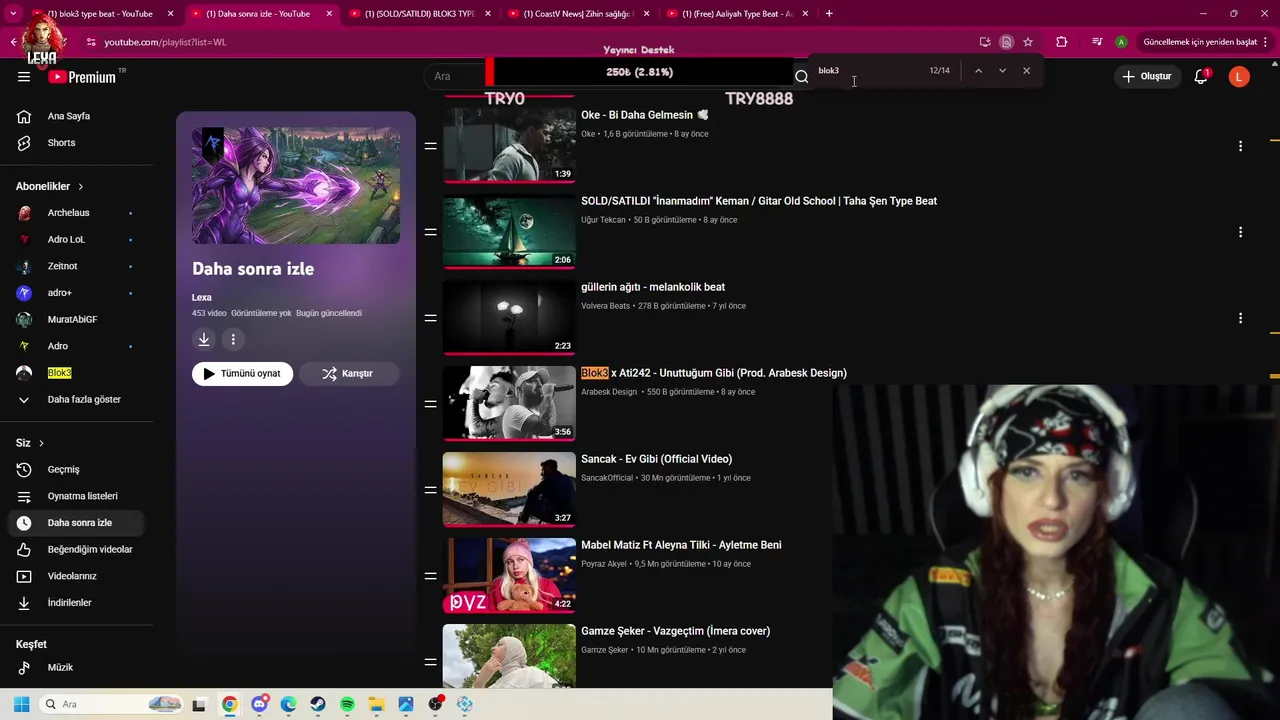Download the Daha sonra izle playlist
This screenshot has height=720, width=1280.
tap(204, 340)
